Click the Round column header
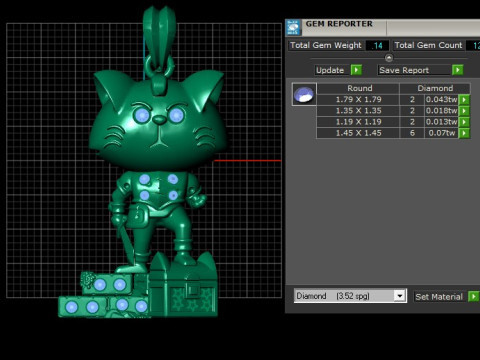Viewport: 480px width, 360px height. [359, 88]
